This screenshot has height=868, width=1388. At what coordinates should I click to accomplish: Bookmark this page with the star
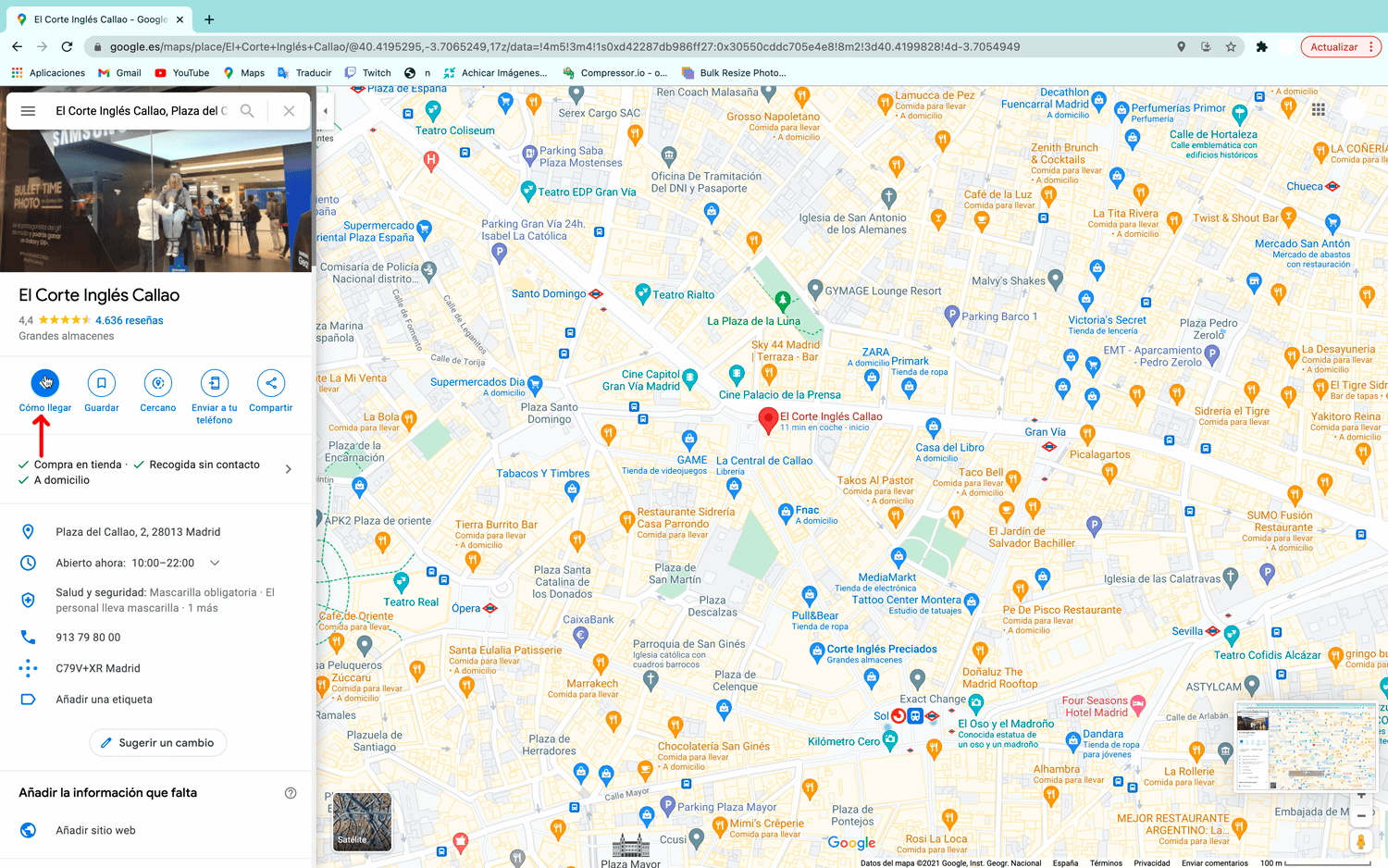[1231, 46]
